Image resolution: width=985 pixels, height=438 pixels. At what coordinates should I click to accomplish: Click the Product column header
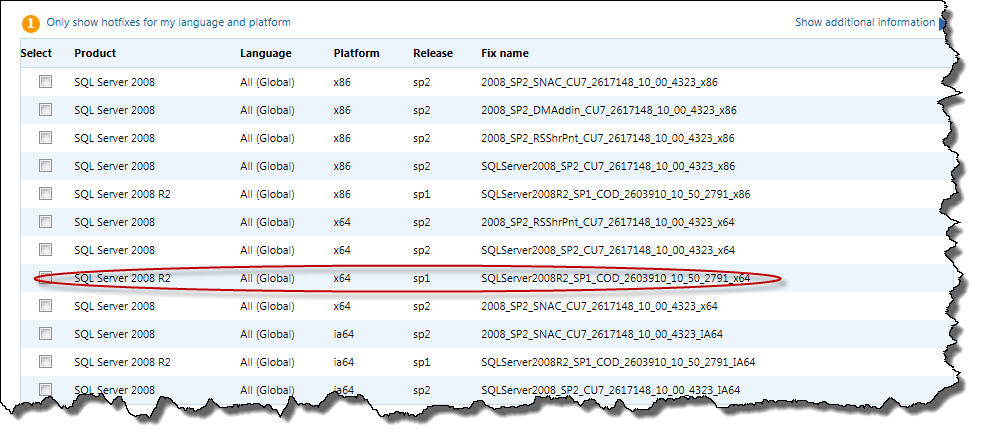point(95,53)
